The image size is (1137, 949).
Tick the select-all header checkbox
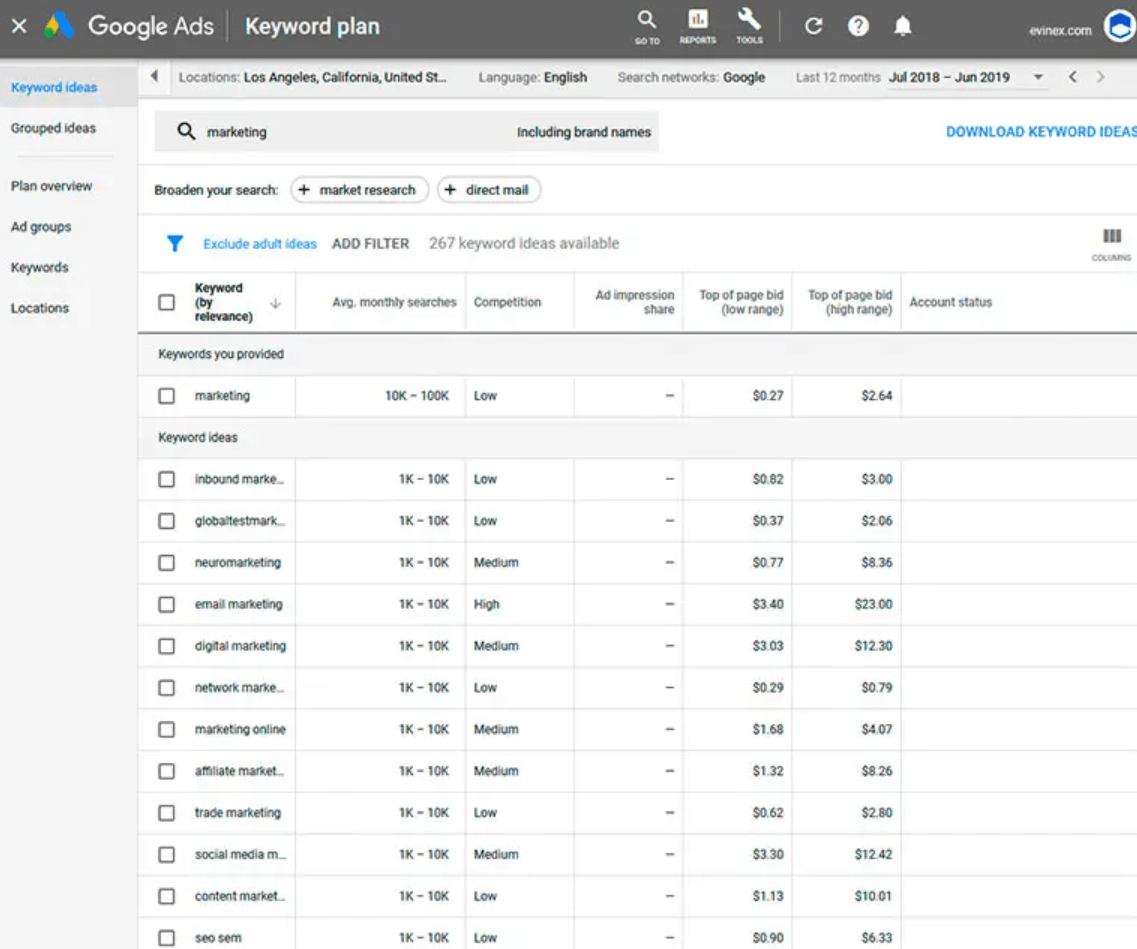point(167,302)
